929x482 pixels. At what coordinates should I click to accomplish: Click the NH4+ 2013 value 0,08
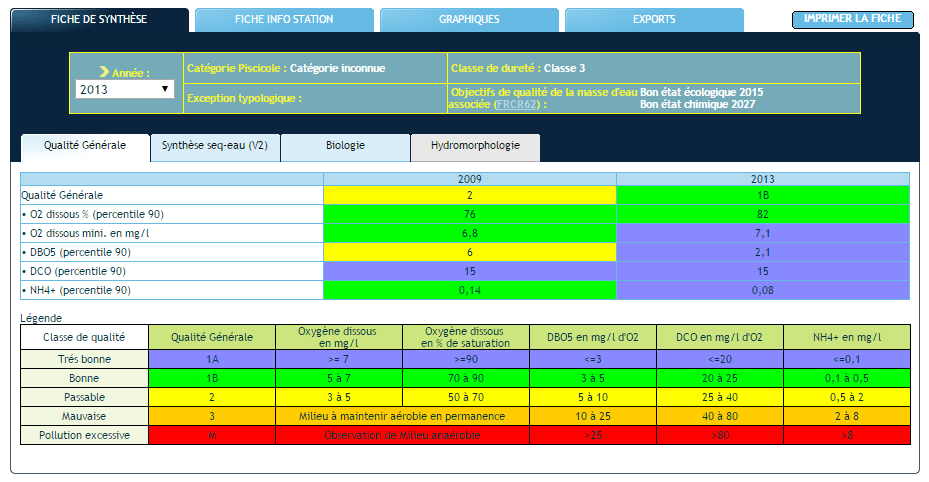coord(762,290)
